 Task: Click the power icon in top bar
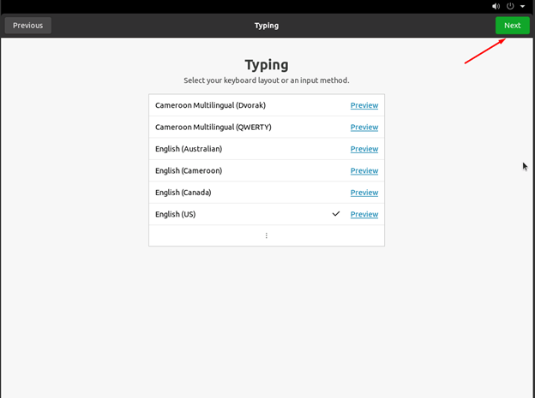(x=510, y=6)
